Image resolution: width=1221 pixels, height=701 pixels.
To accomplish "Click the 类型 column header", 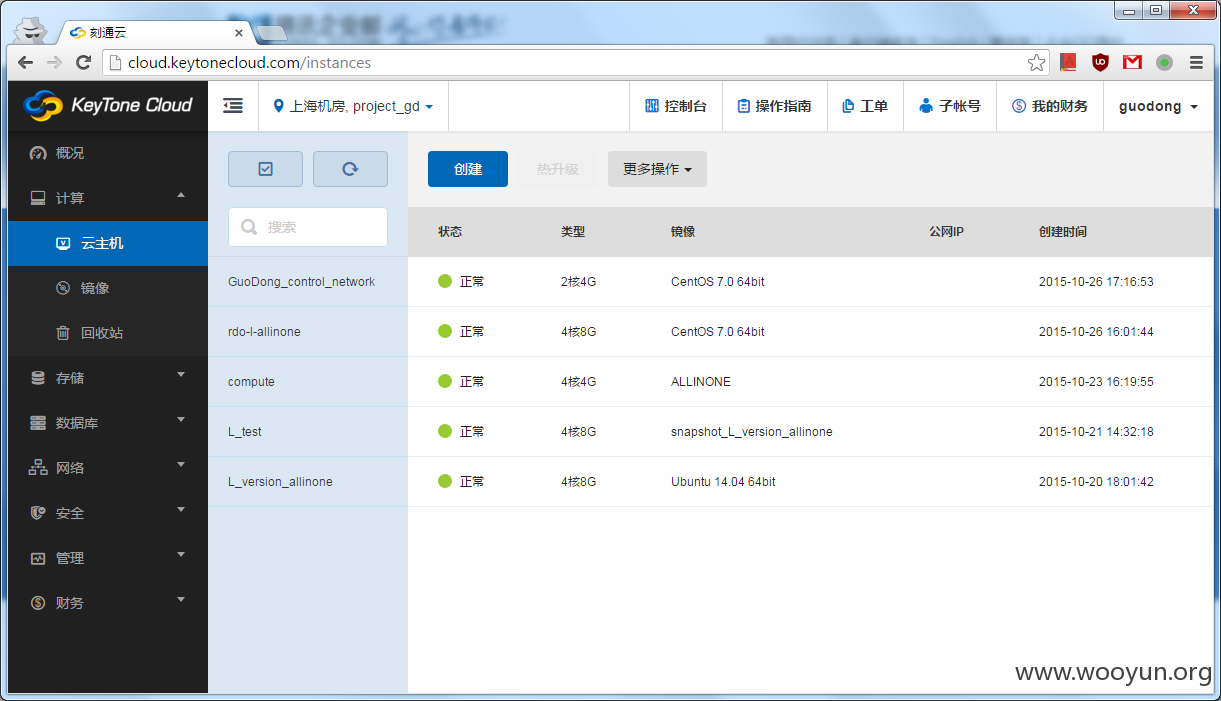I will (573, 231).
